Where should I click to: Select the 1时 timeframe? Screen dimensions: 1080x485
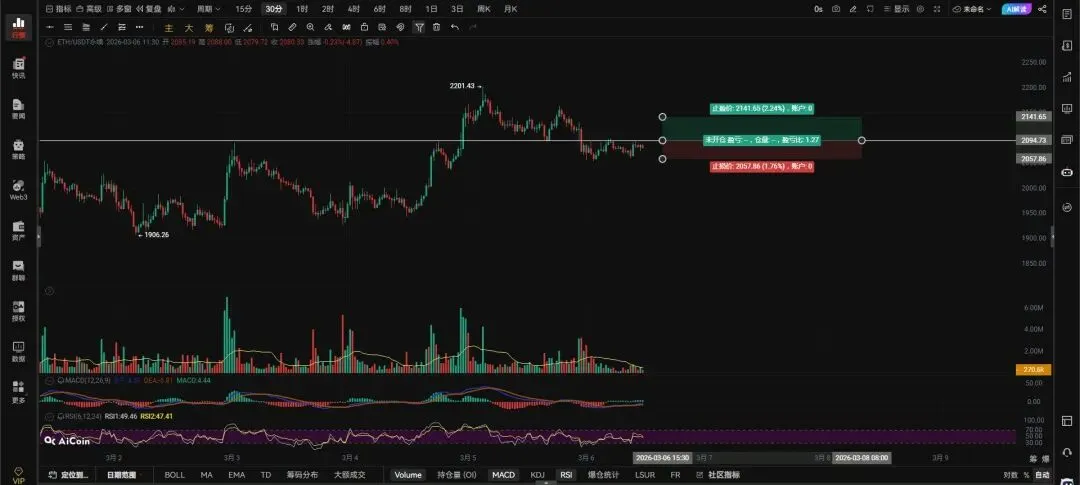[x=302, y=9]
